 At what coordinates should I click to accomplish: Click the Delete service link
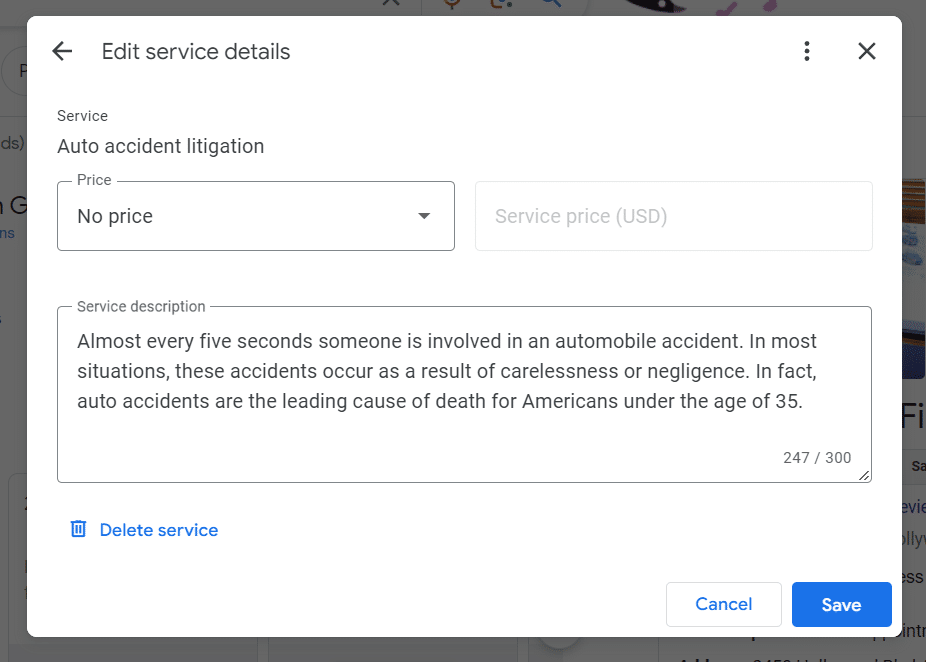point(158,530)
